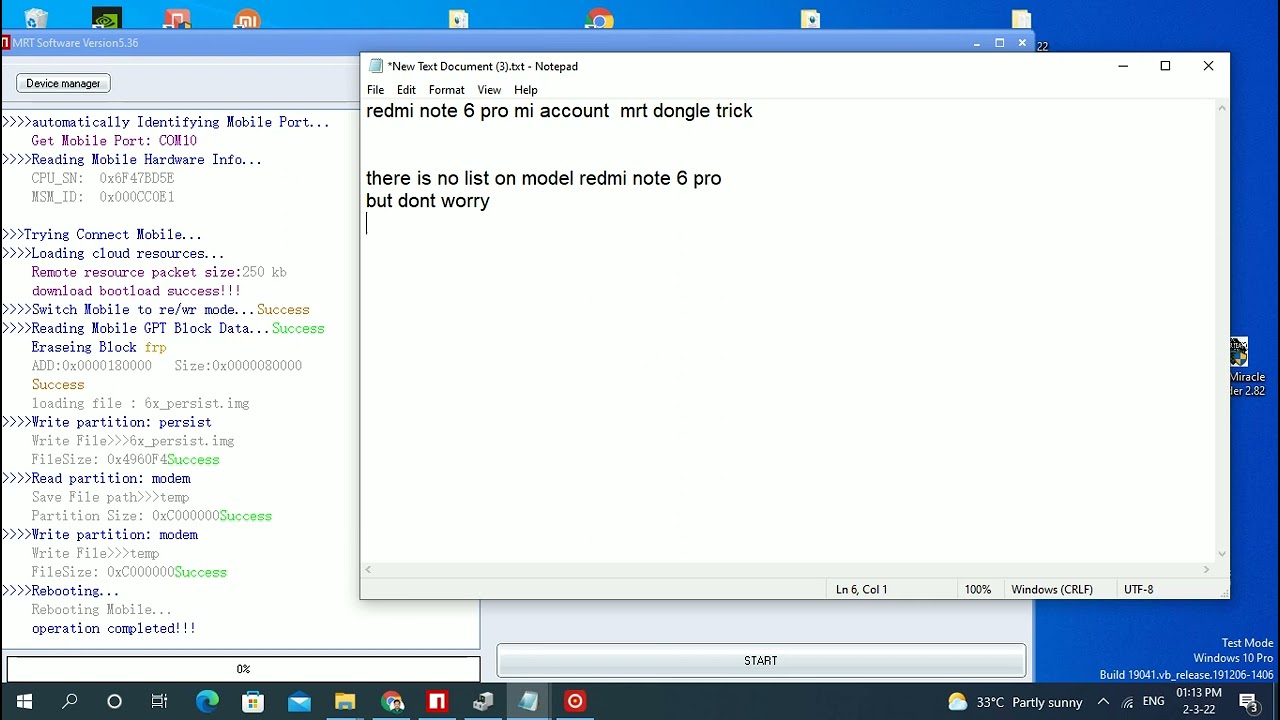Open the Format menu in Notepad

(446, 90)
